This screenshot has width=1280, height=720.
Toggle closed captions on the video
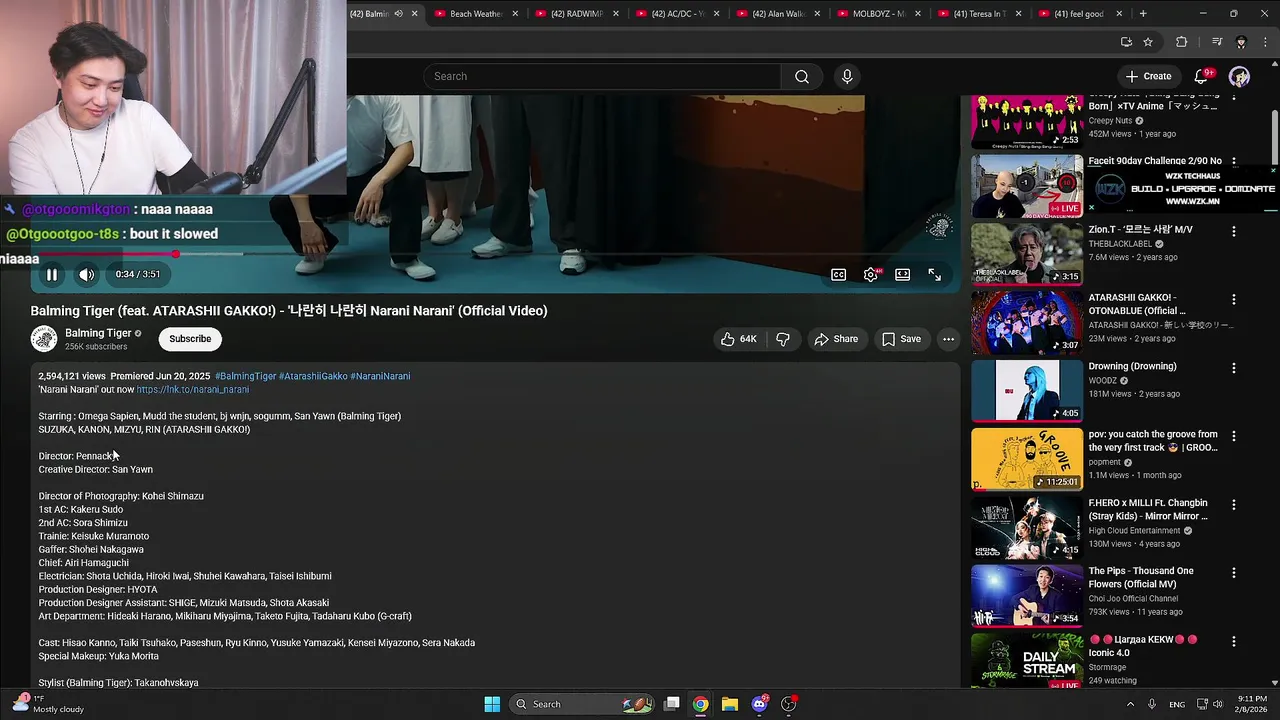point(839,275)
